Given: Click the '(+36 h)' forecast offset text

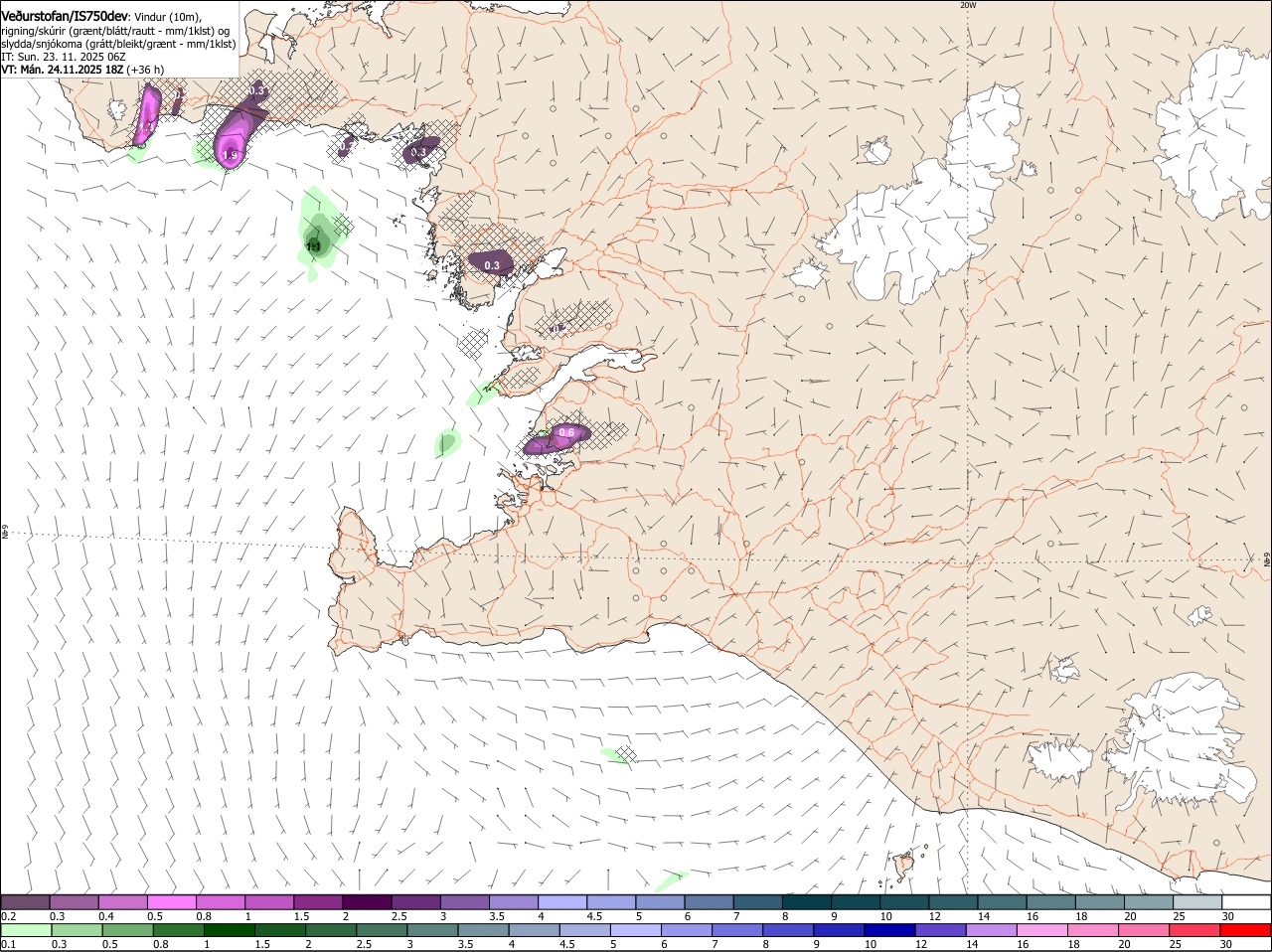Looking at the screenshot, I should click(x=146, y=70).
